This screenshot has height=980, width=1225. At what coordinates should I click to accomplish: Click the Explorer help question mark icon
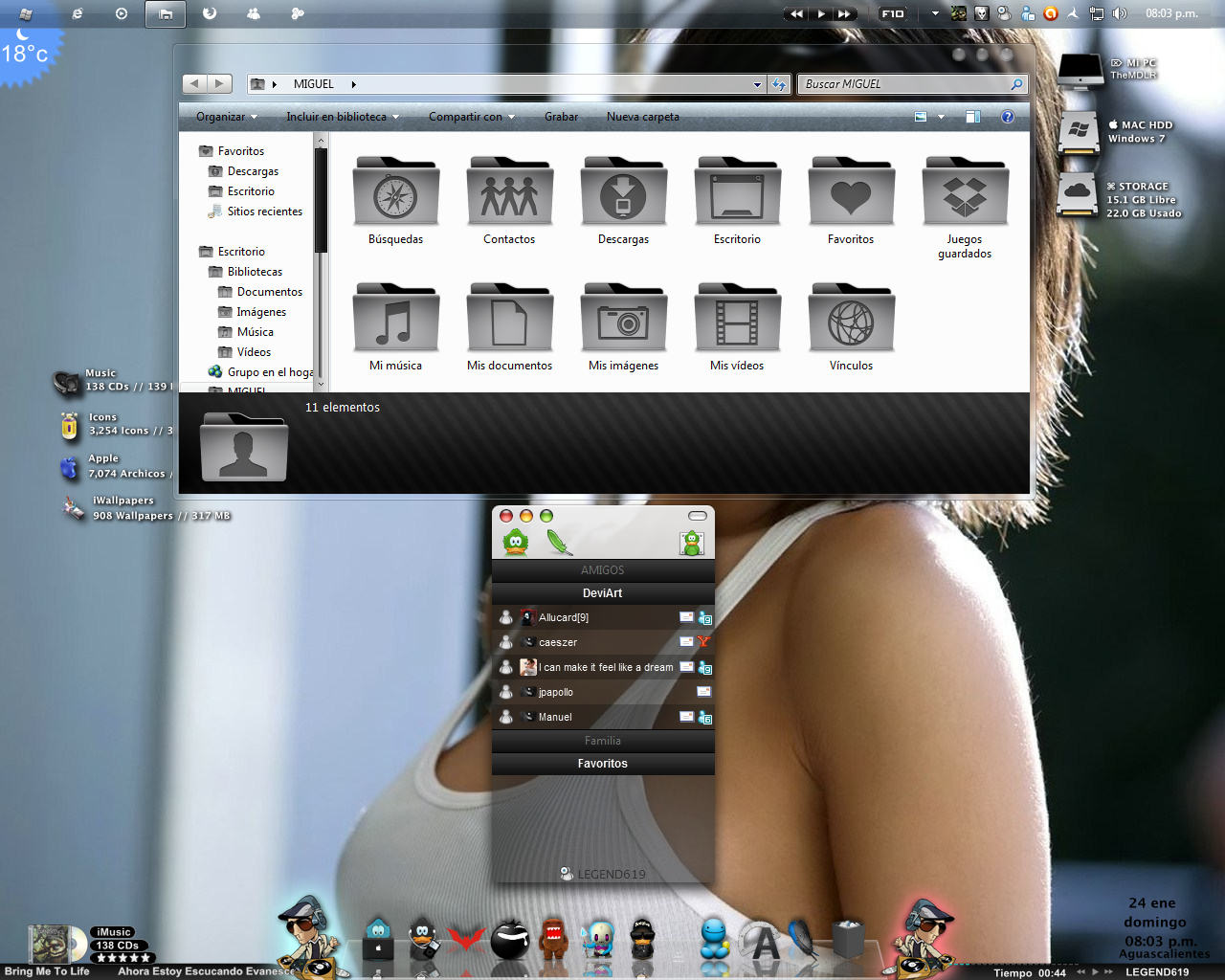point(1007,117)
